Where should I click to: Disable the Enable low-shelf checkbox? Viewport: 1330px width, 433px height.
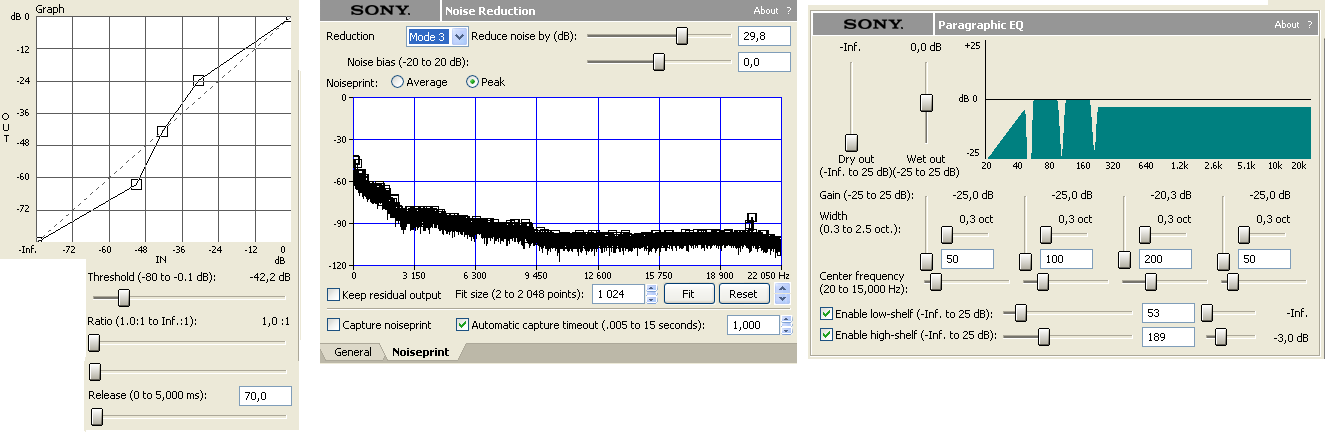click(826, 313)
